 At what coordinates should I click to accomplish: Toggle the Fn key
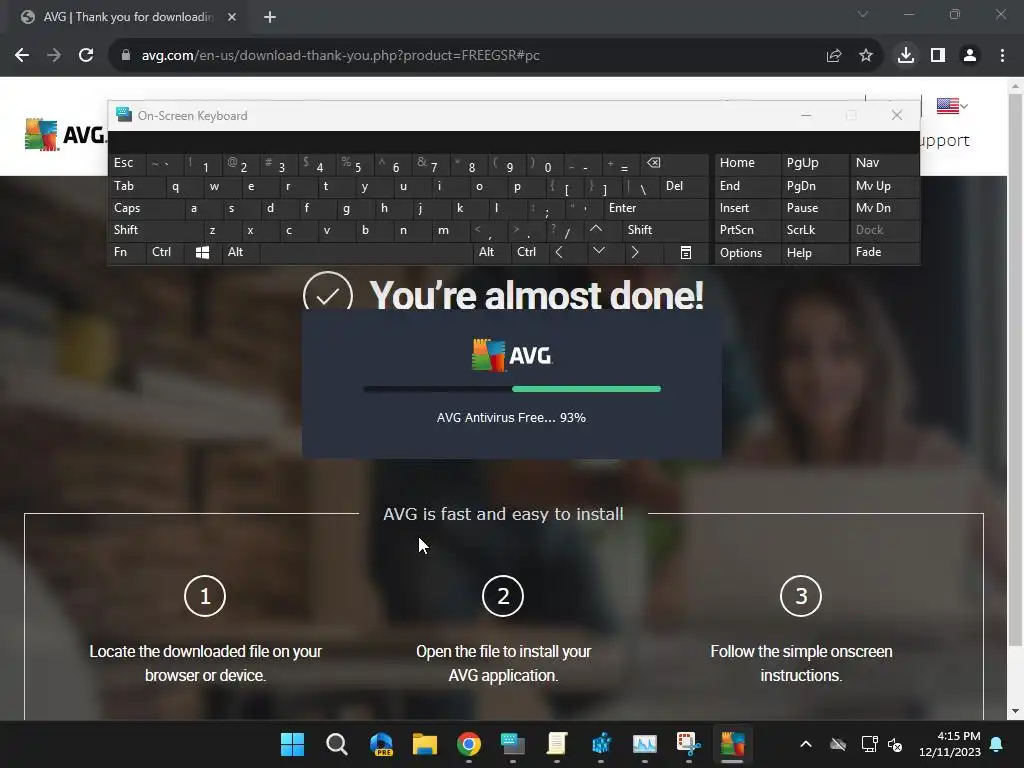coord(127,252)
